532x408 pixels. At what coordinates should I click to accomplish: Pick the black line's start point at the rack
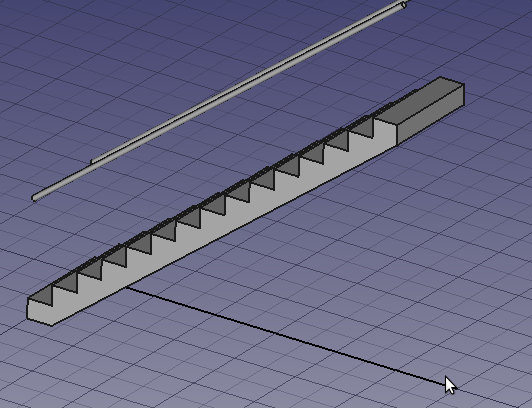tap(128, 288)
